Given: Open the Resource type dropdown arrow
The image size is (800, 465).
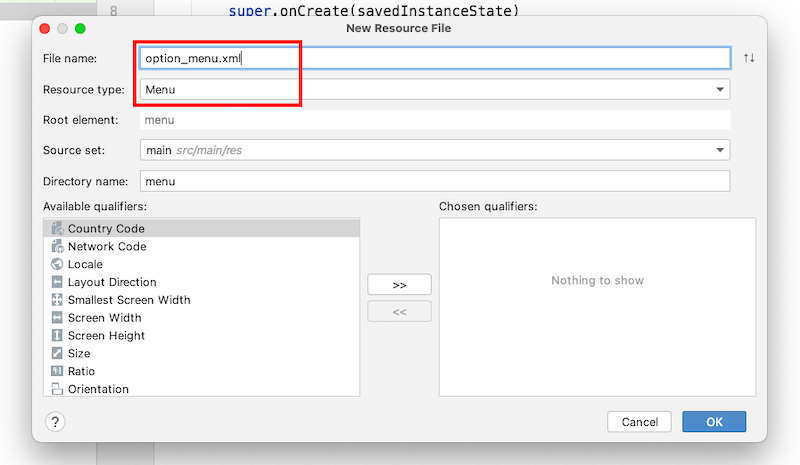Looking at the screenshot, I should tap(720, 89).
